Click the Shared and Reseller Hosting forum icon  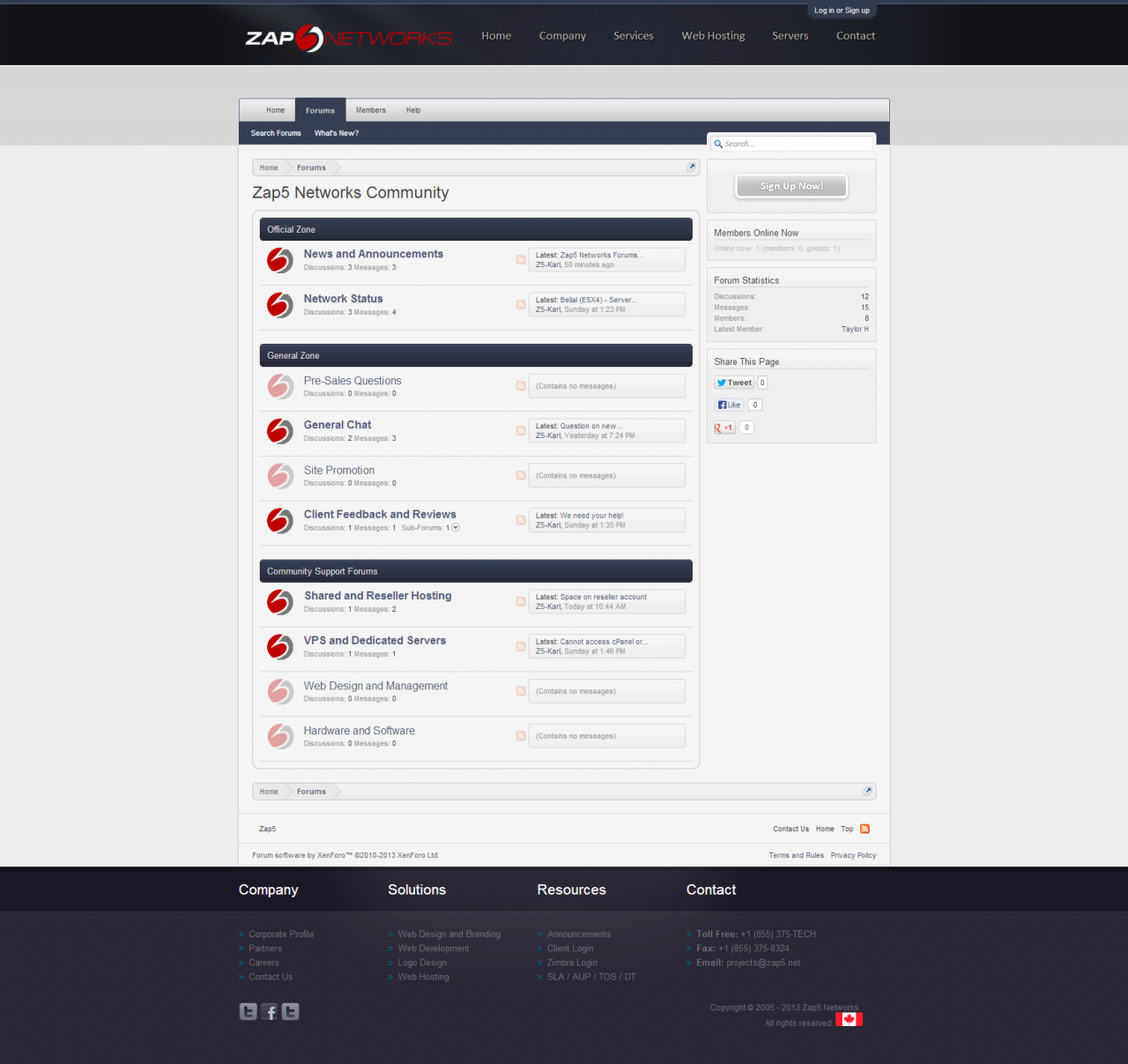pyautogui.click(x=280, y=602)
